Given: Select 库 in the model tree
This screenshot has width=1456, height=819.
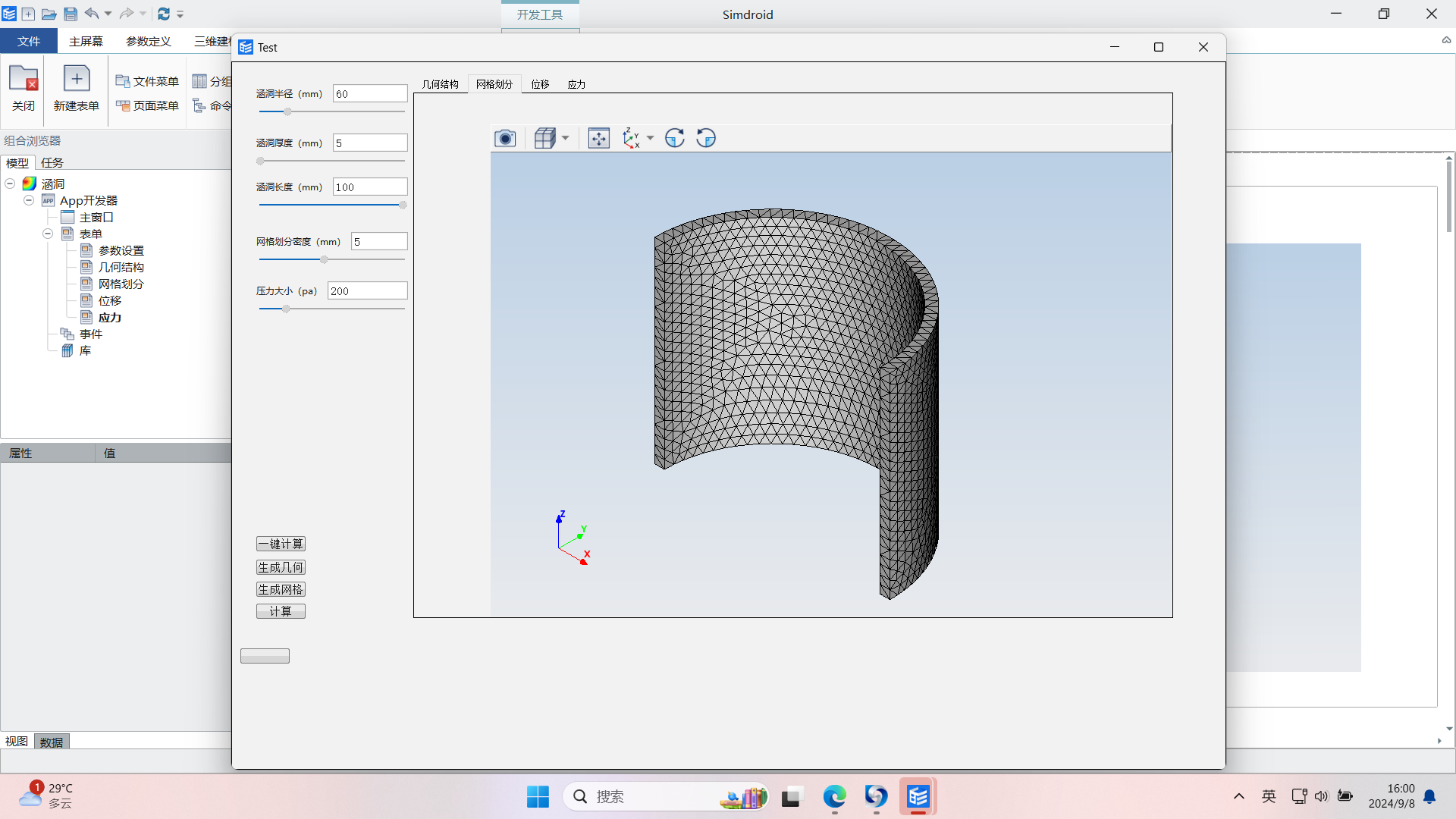Looking at the screenshot, I should (85, 350).
